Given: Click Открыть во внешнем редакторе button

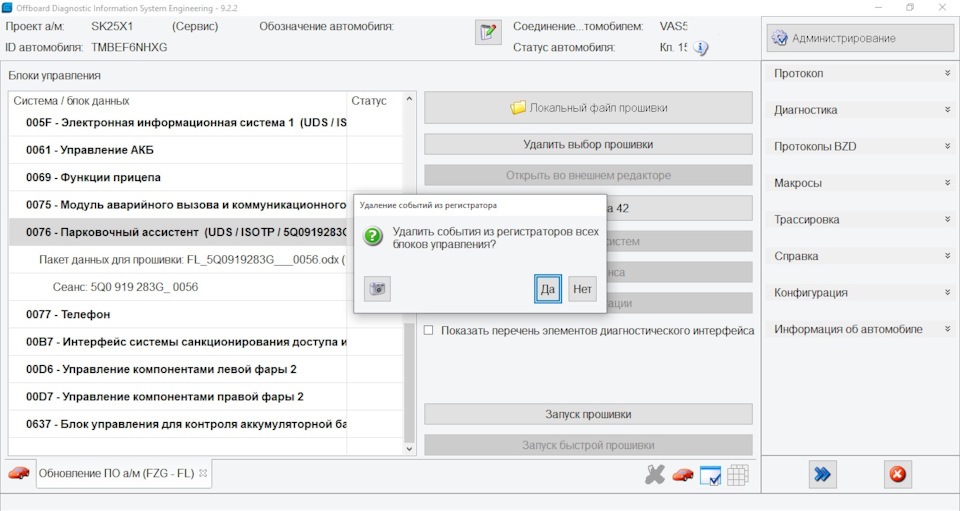Looking at the screenshot, I should pos(588,175).
